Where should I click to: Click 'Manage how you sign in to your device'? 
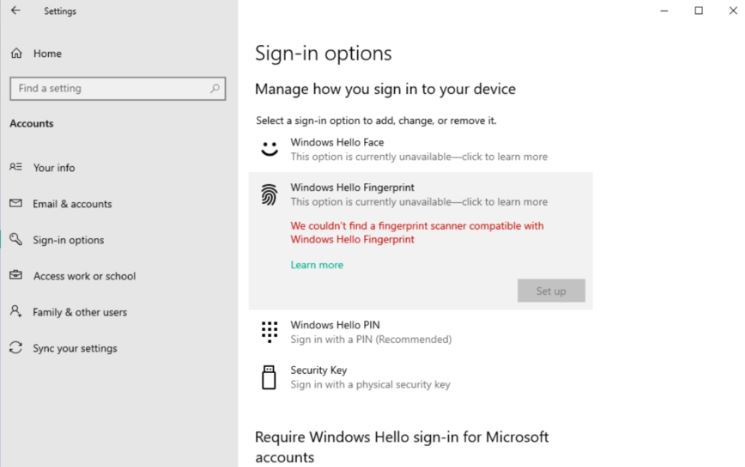click(x=385, y=89)
